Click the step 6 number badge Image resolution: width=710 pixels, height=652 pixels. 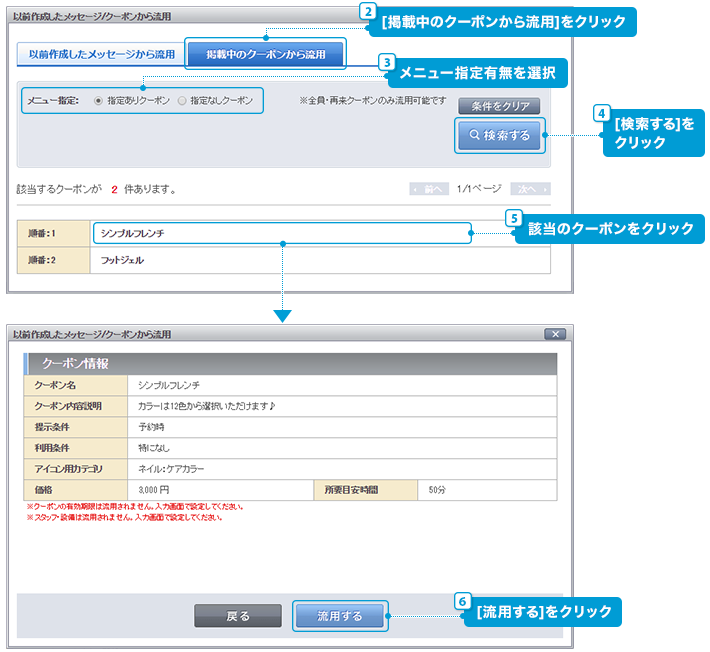coord(461,601)
